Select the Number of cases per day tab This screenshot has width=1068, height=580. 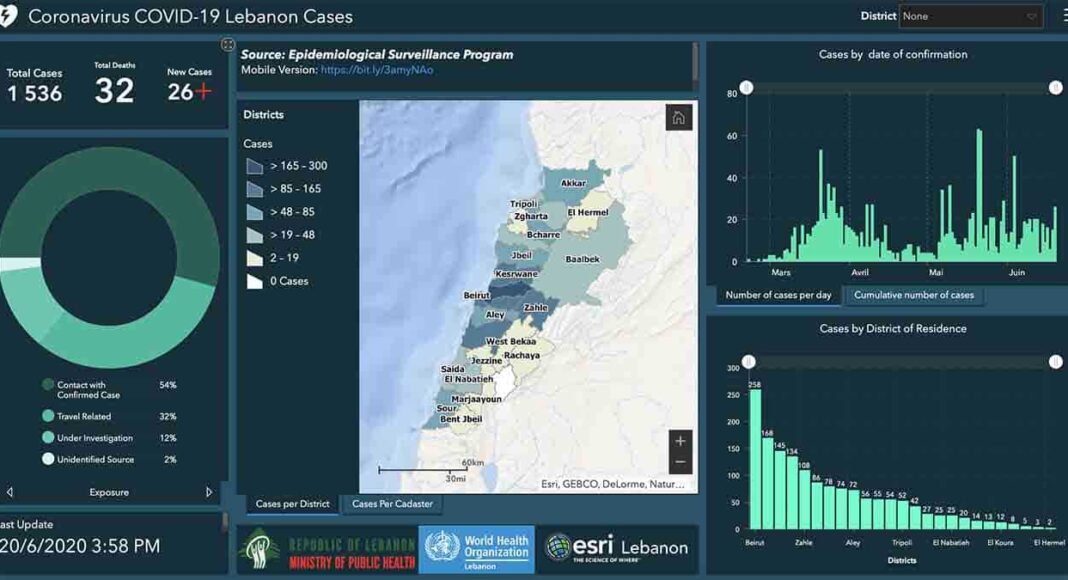(x=778, y=295)
